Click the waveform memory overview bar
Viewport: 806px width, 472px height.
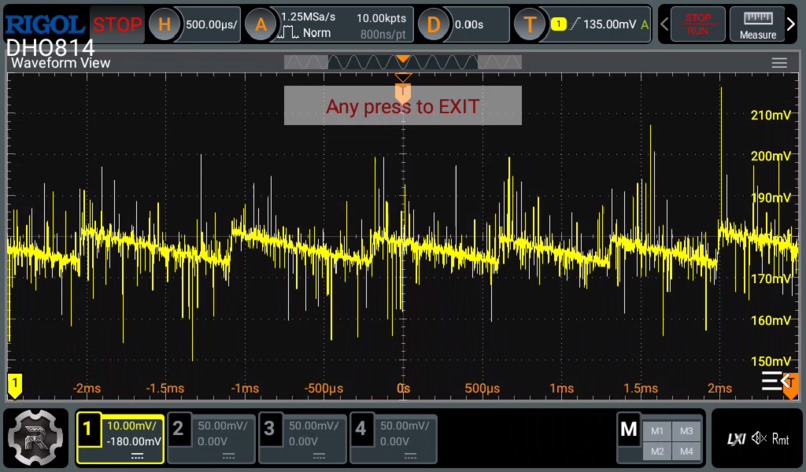[402, 62]
